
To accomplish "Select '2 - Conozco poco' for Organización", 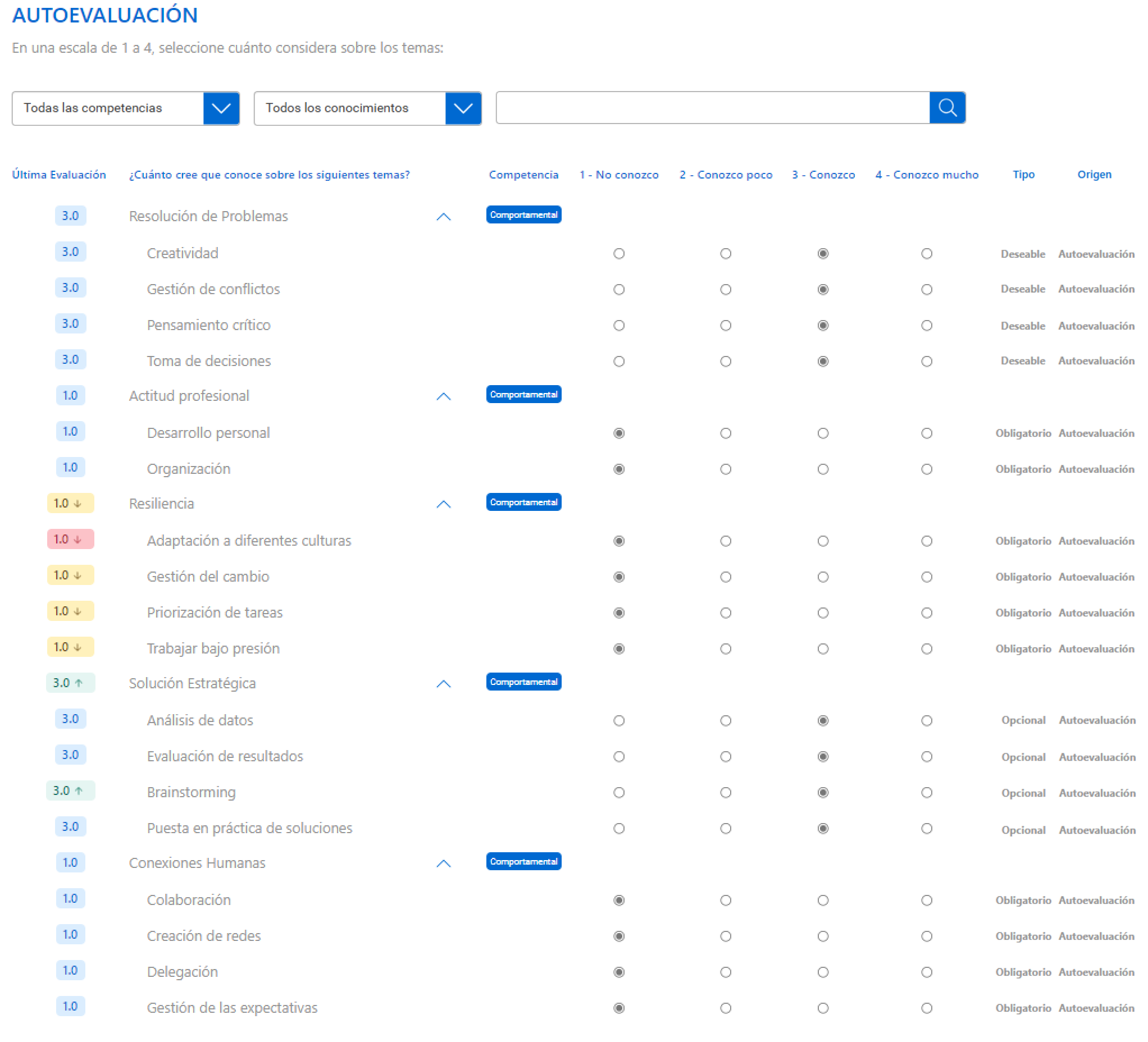I will (x=725, y=469).
